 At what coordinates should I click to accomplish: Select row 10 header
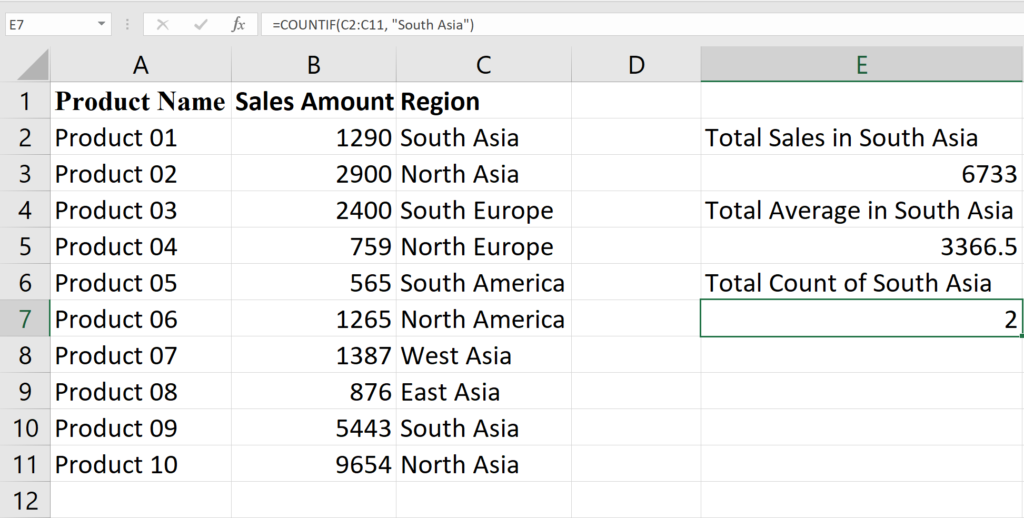pos(25,428)
